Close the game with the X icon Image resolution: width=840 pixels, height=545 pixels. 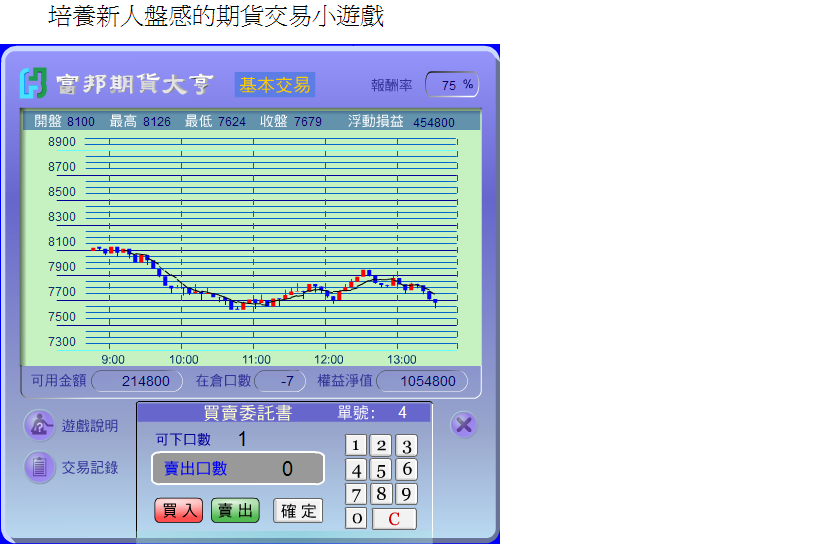coord(464,425)
